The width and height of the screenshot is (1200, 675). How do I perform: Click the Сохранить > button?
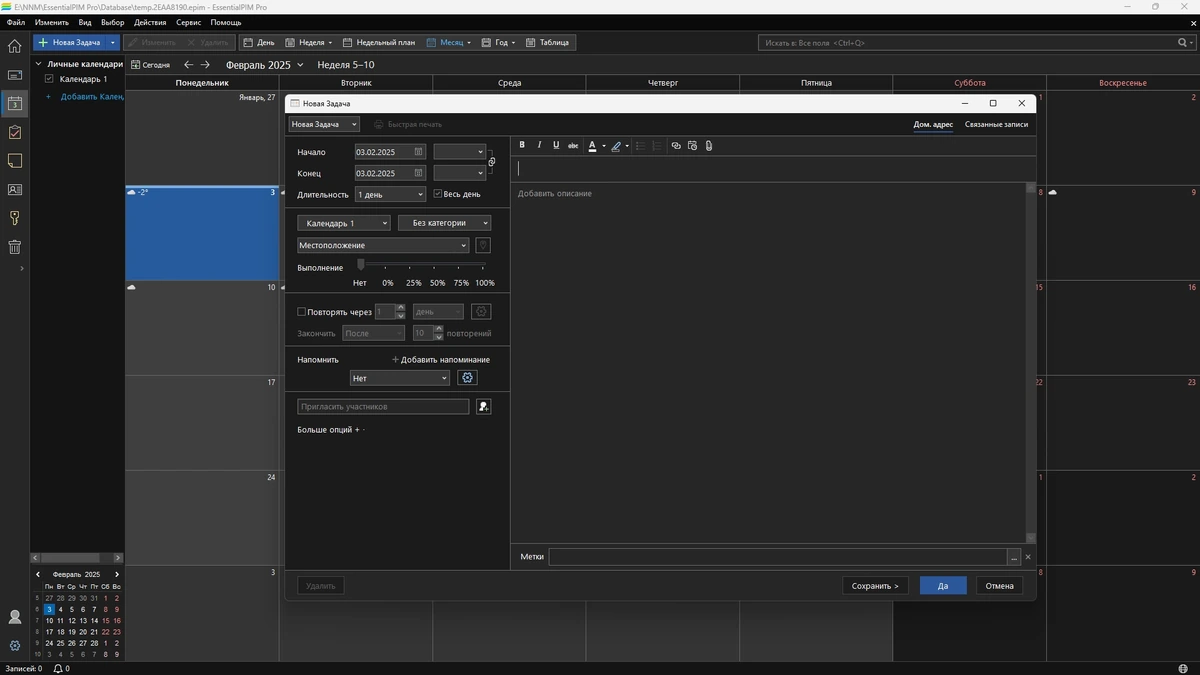(x=875, y=586)
